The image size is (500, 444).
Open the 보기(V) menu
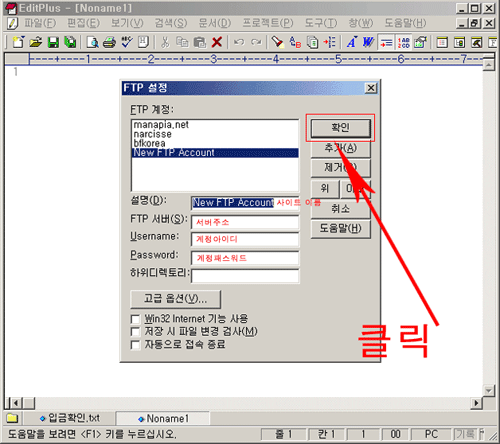(127, 23)
